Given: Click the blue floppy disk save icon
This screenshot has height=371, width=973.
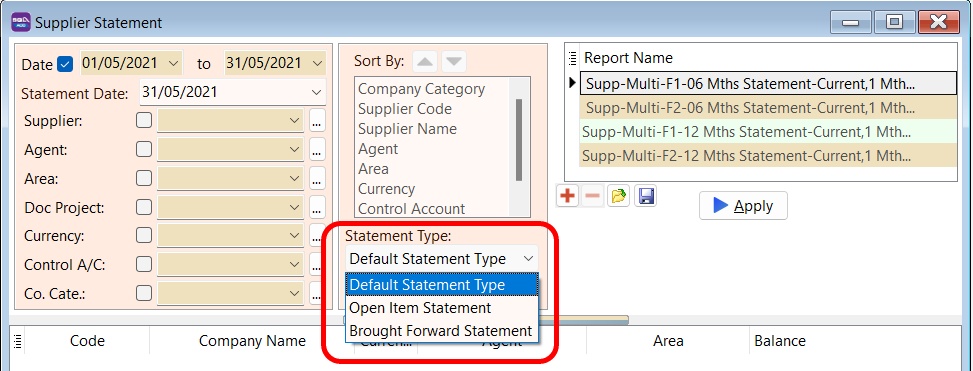Looking at the screenshot, I should (645, 197).
